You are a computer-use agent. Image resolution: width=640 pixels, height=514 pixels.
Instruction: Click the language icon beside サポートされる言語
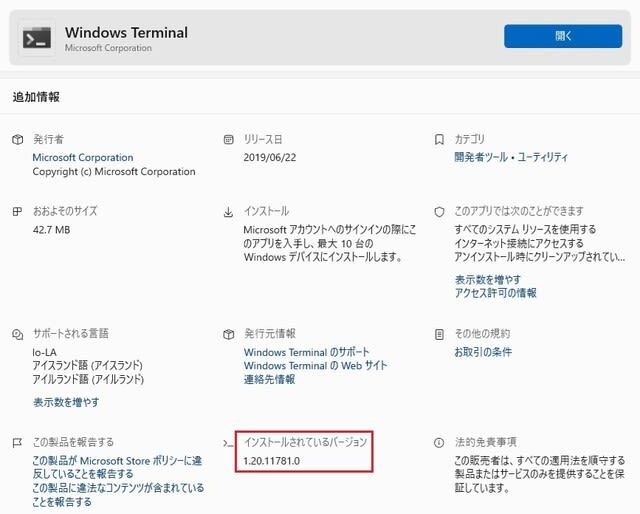(x=18, y=334)
